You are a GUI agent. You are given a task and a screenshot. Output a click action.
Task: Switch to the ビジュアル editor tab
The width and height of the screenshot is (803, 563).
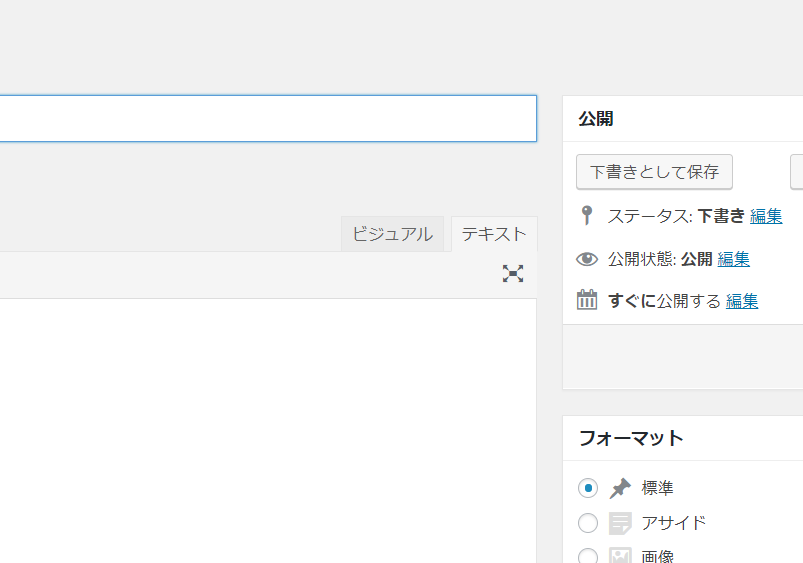pyautogui.click(x=392, y=234)
